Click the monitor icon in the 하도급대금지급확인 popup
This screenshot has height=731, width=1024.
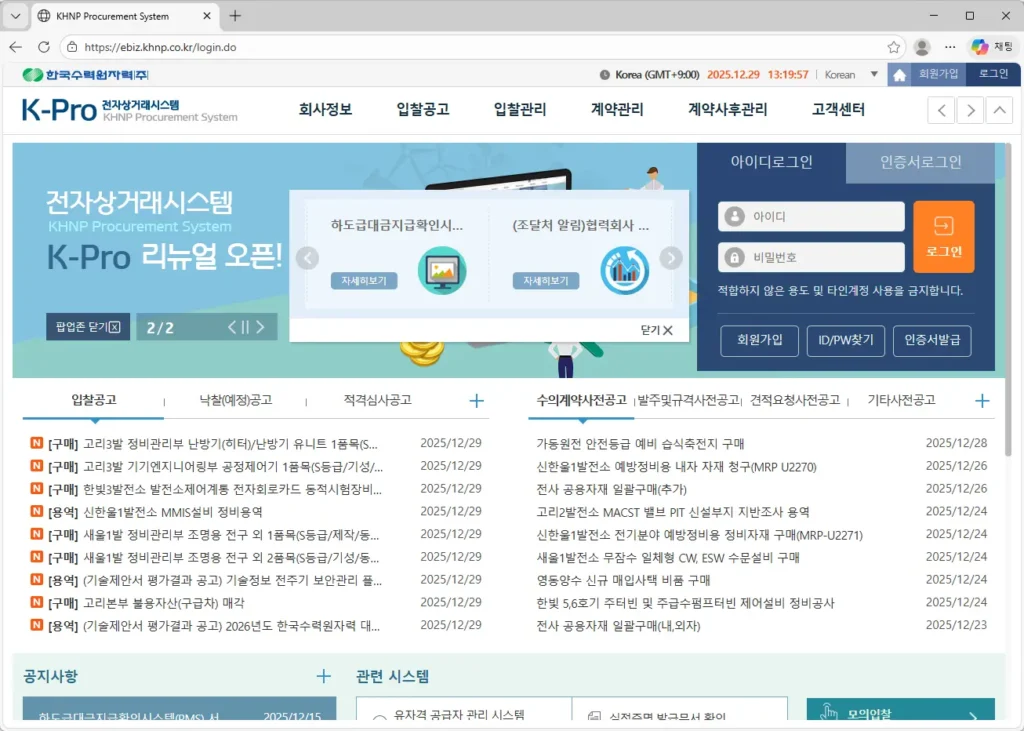point(441,269)
